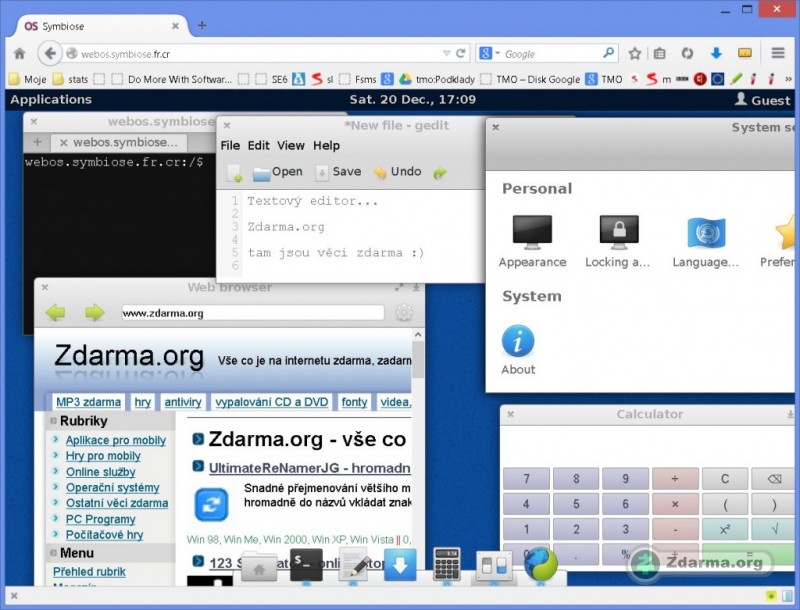The image size is (800, 610).
Task: Open gedit Help menu
Action: coord(327,145)
